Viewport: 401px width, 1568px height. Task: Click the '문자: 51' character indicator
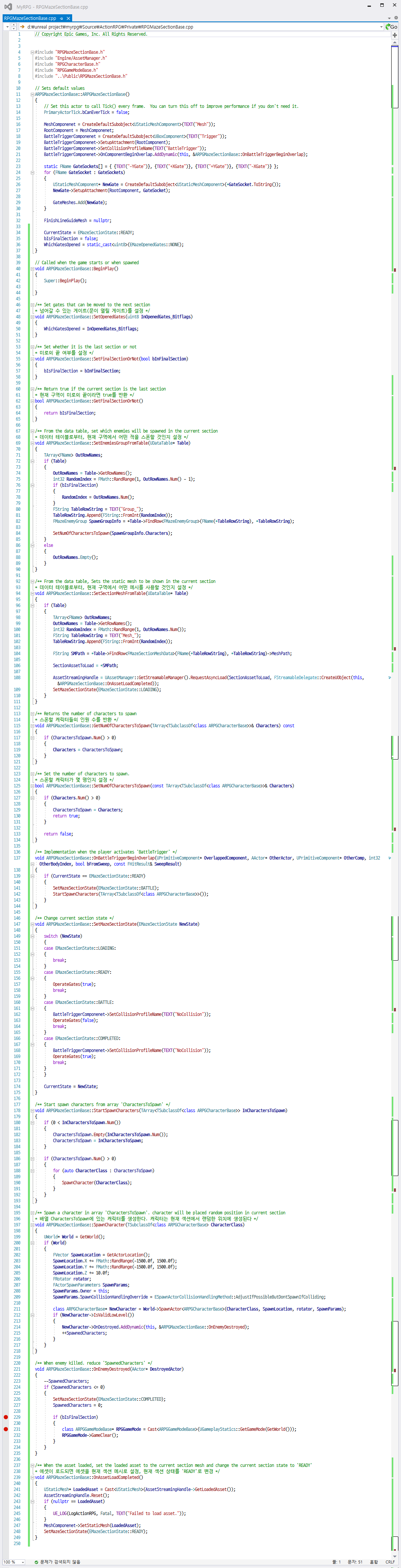click(x=355, y=1562)
